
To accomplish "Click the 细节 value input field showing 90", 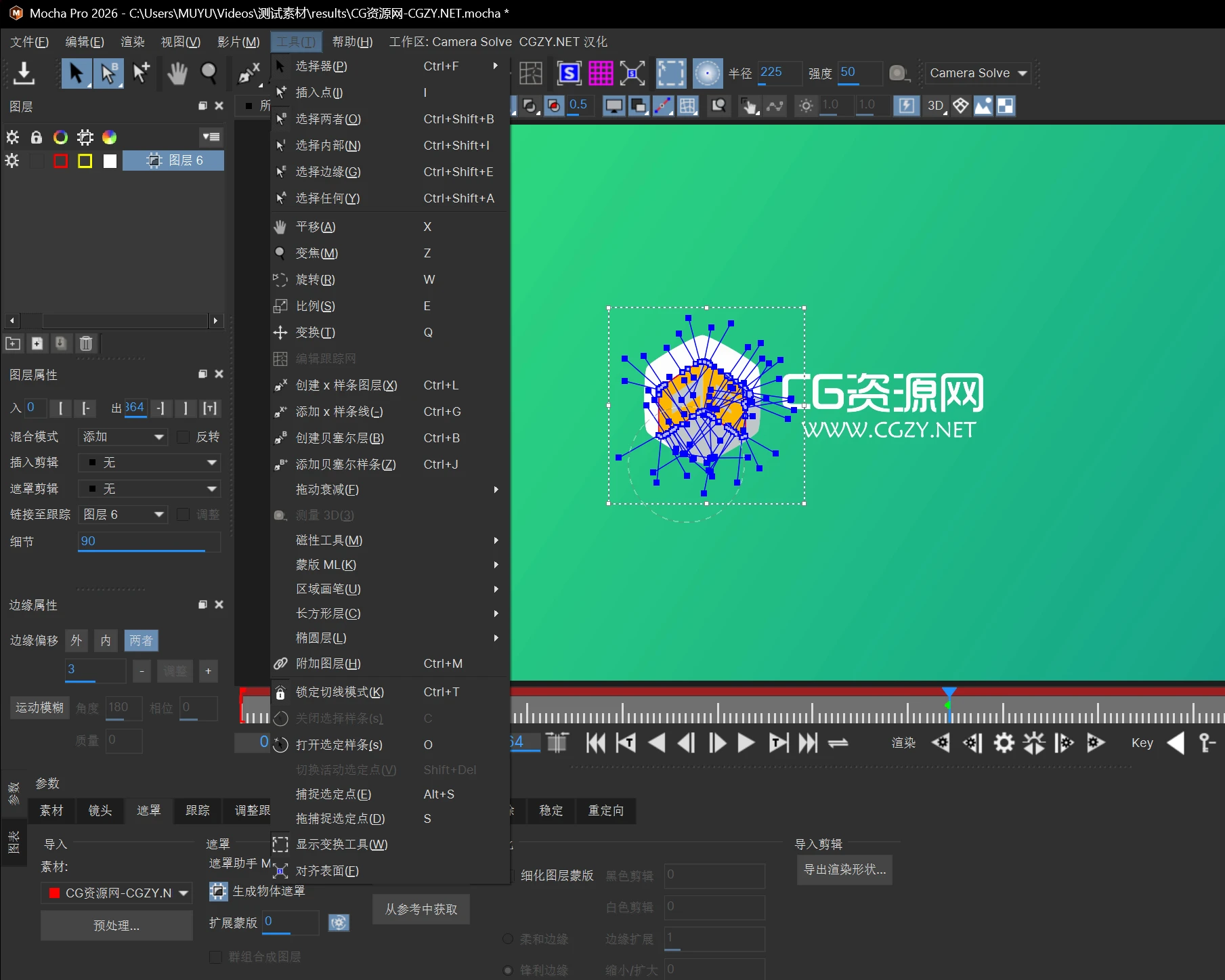I will (x=148, y=541).
